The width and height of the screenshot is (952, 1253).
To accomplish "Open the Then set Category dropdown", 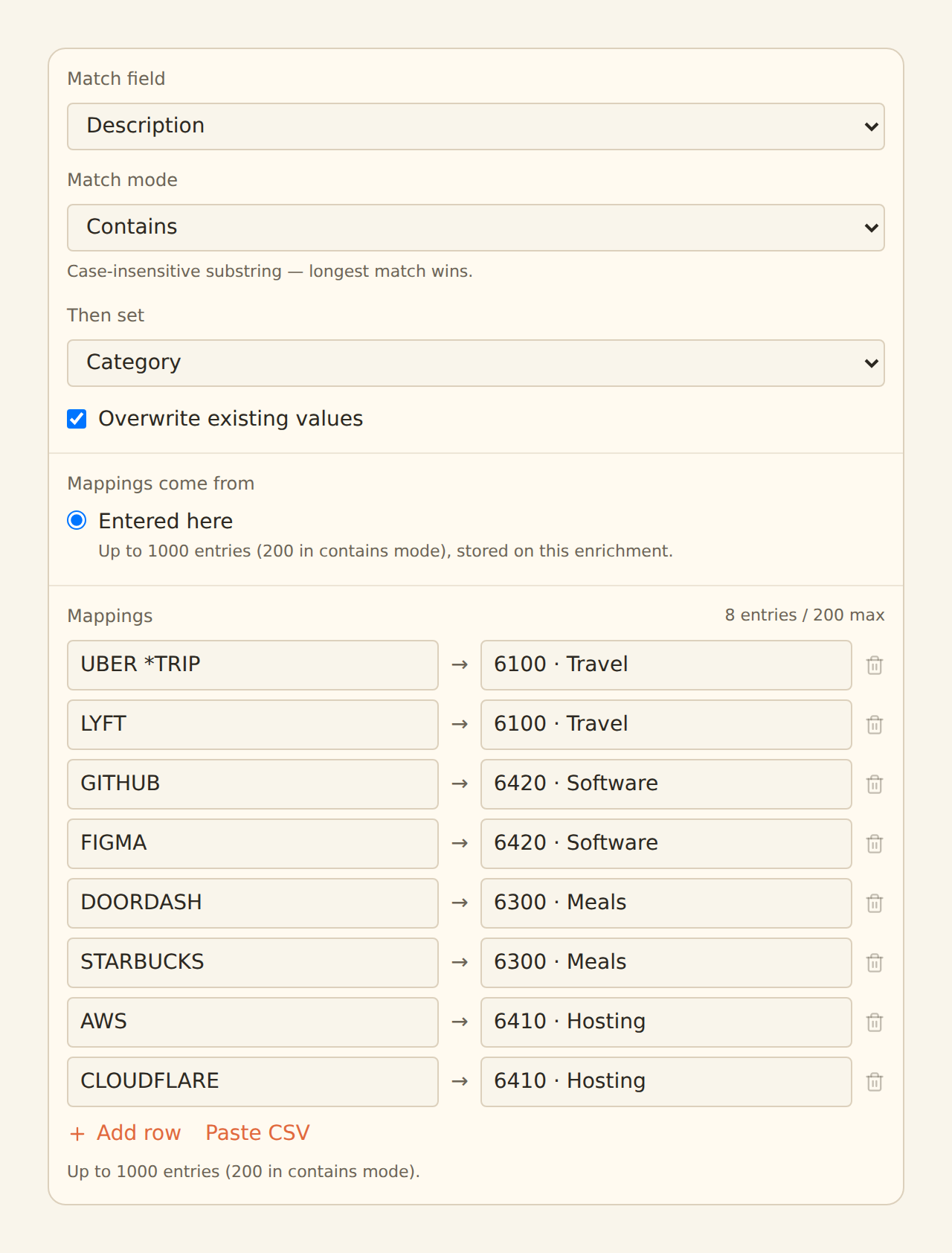I will click(x=476, y=363).
